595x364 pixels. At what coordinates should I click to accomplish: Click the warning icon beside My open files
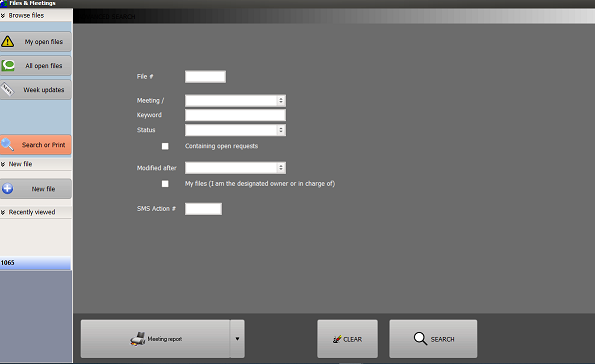[x=8, y=41]
